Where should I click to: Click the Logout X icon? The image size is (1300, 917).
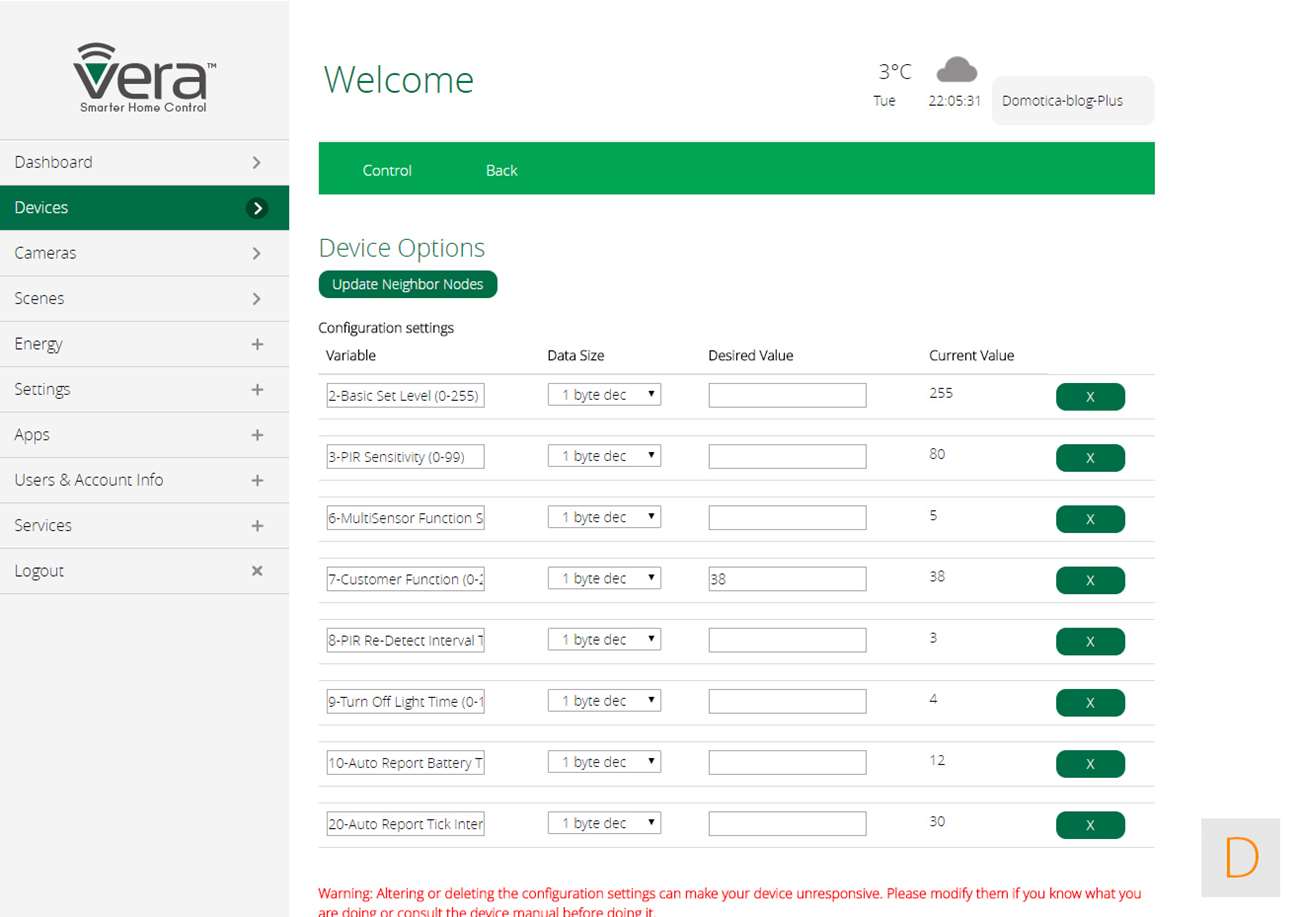pos(257,571)
